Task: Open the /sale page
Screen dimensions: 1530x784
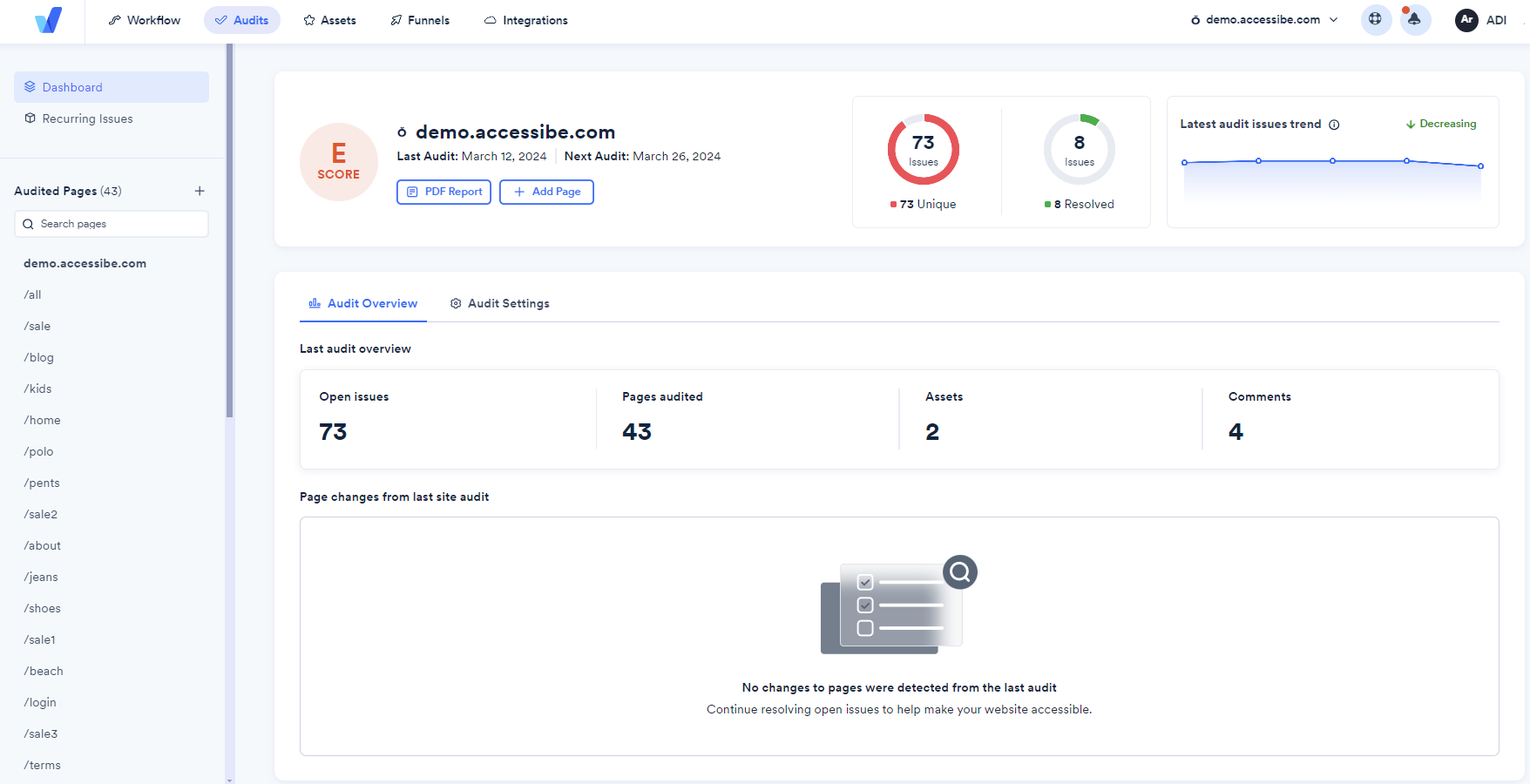Action: (37, 326)
